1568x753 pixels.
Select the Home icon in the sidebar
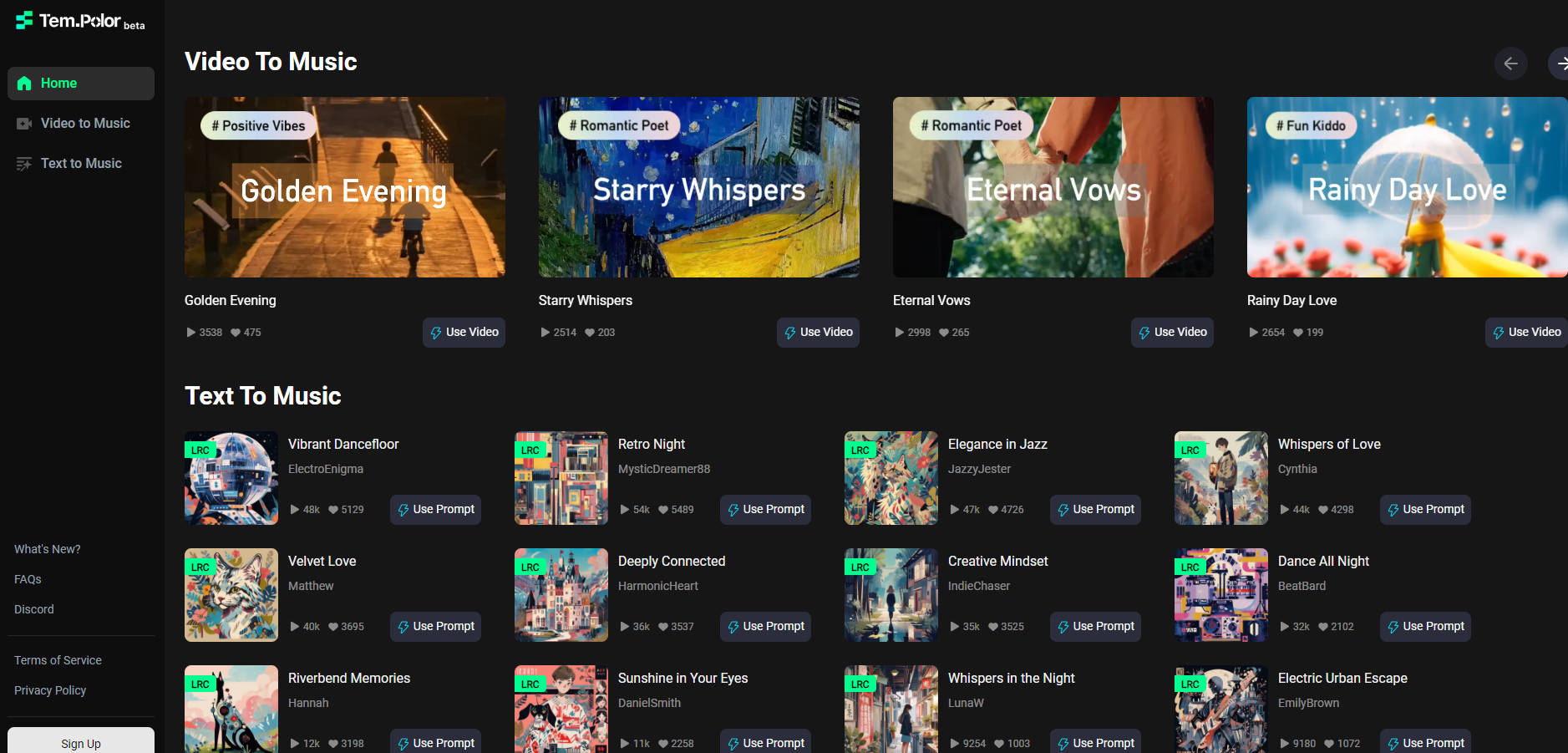click(x=24, y=83)
